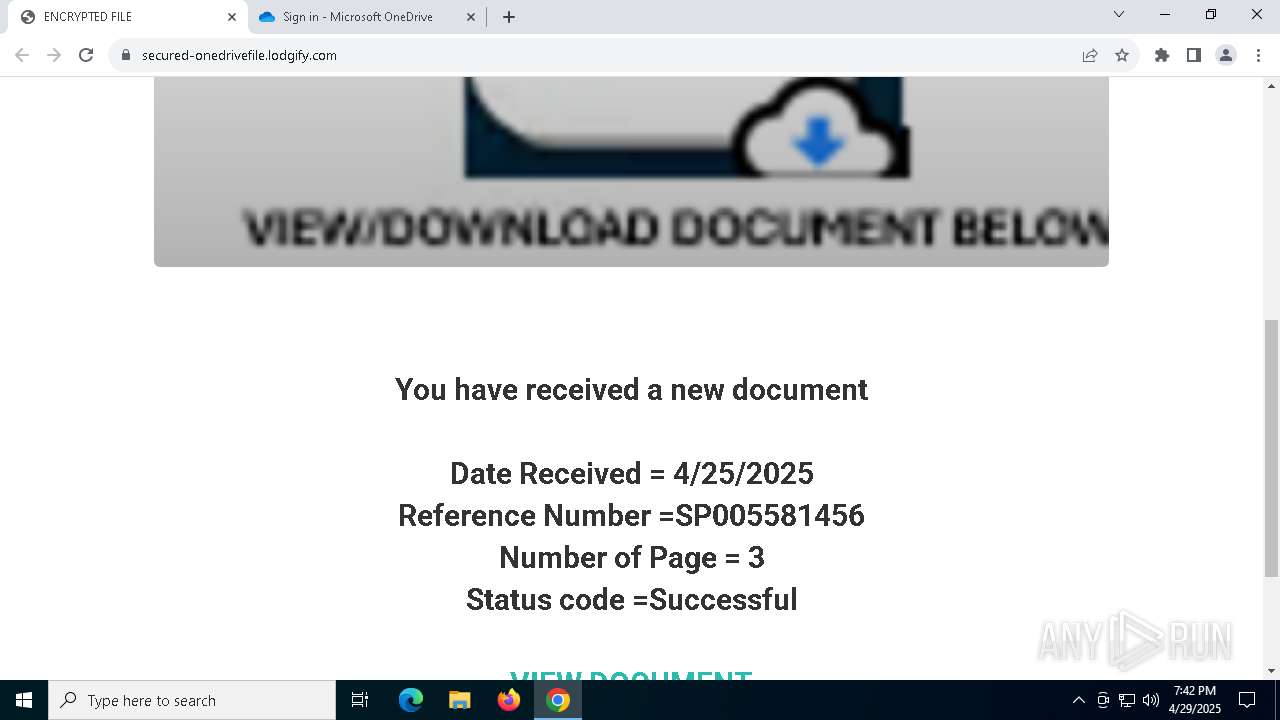
Task: Close the ENCRYPTED FILE tab
Action: 232,17
